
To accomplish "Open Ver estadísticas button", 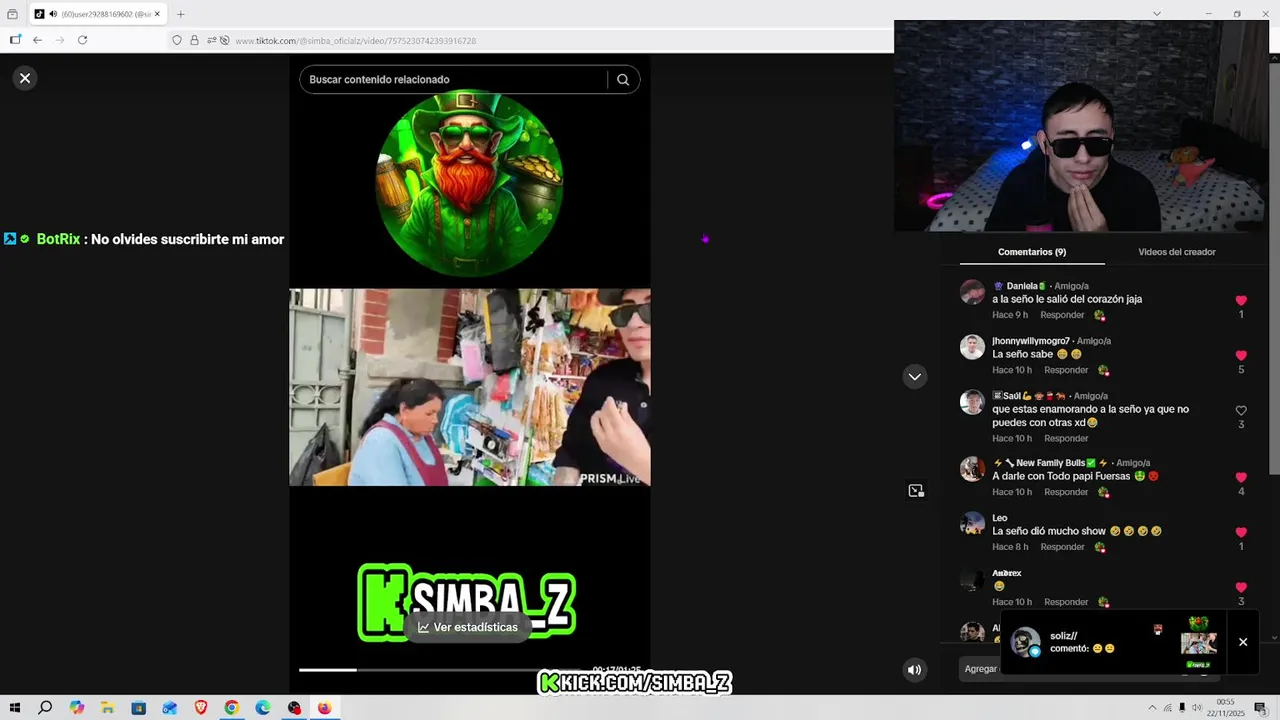I will (468, 627).
